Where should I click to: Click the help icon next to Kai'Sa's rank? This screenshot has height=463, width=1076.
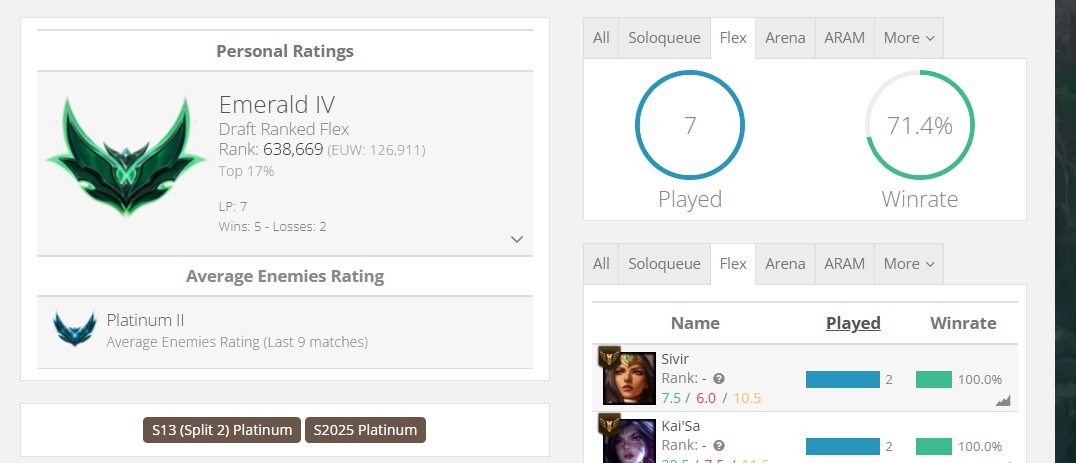[718, 446]
